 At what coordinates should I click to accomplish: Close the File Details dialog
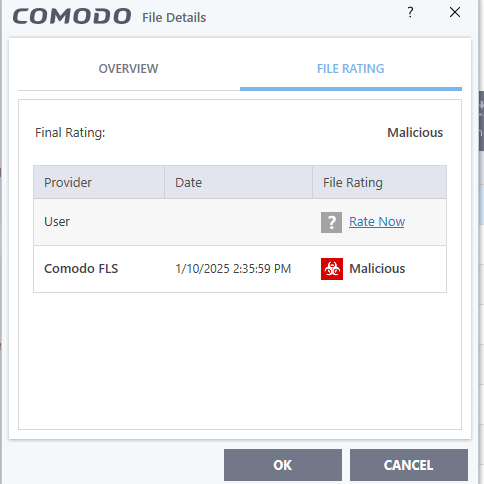[455, 12]
